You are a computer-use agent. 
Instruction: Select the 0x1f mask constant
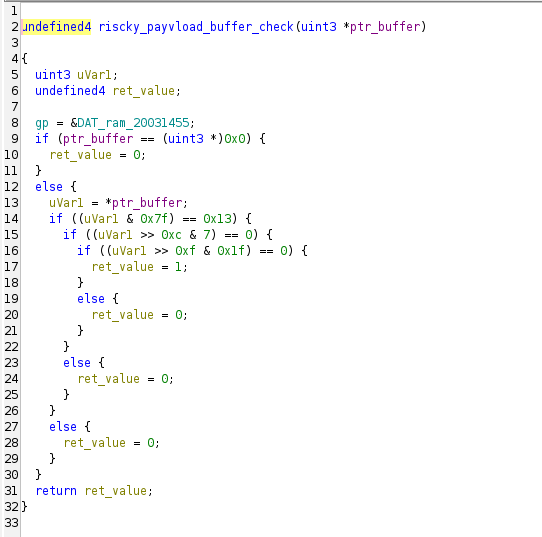coord(231,251)
